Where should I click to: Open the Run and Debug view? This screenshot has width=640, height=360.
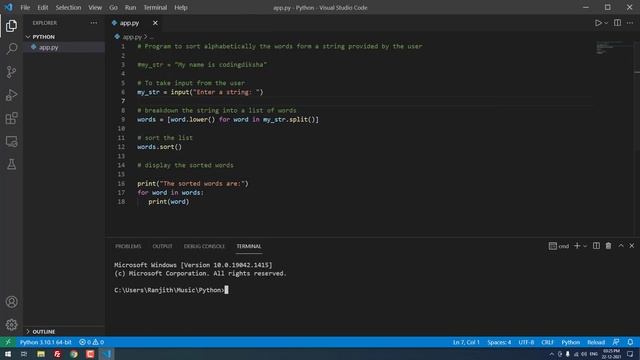11,95
